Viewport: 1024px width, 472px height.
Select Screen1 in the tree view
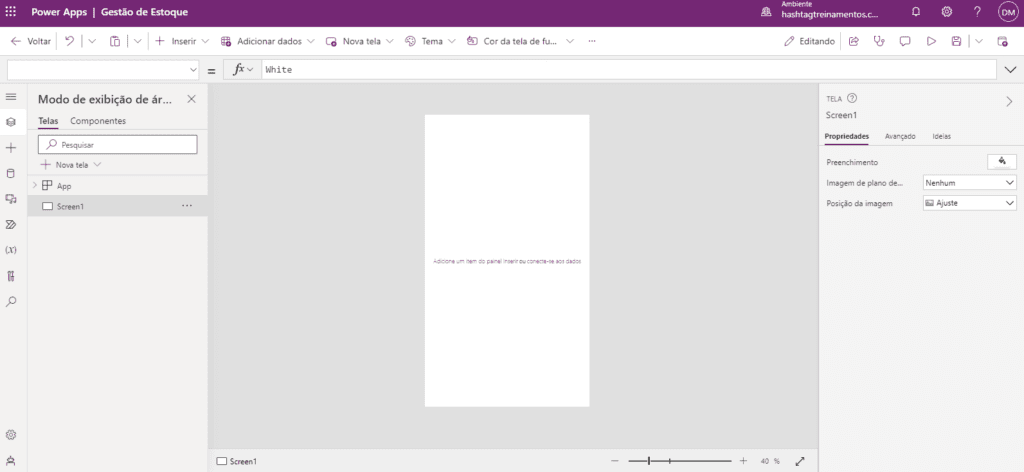pyautogui.click(x=118, y=206)
